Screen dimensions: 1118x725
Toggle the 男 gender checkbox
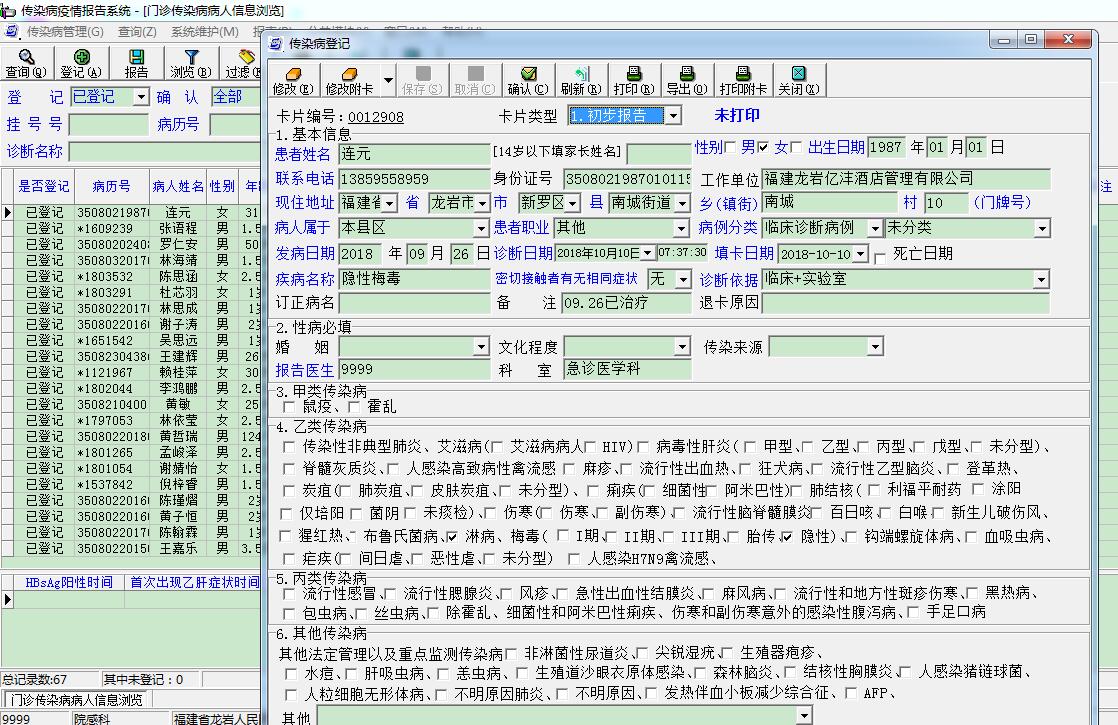pyautogui.click(x=730, y=147)
